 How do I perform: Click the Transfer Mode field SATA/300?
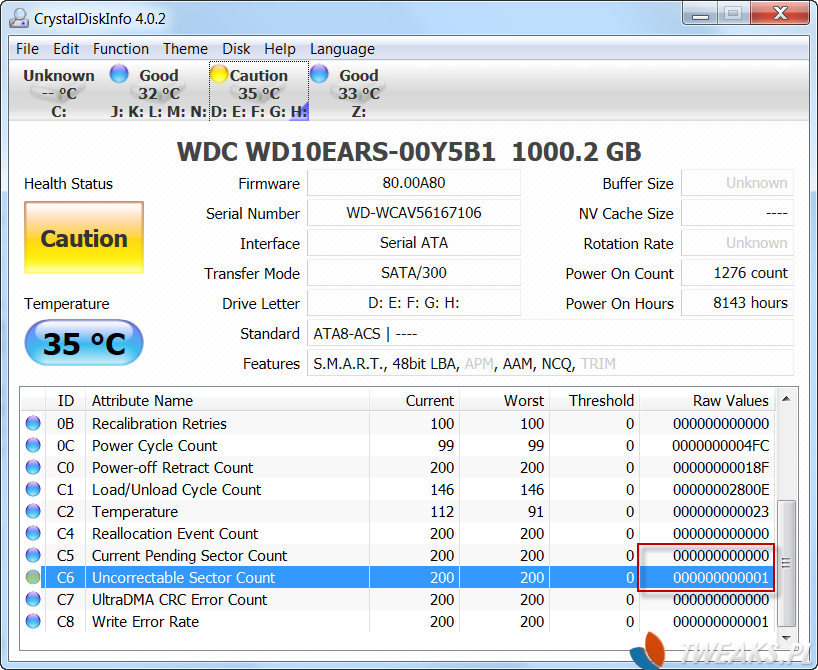tap(414, 273)
